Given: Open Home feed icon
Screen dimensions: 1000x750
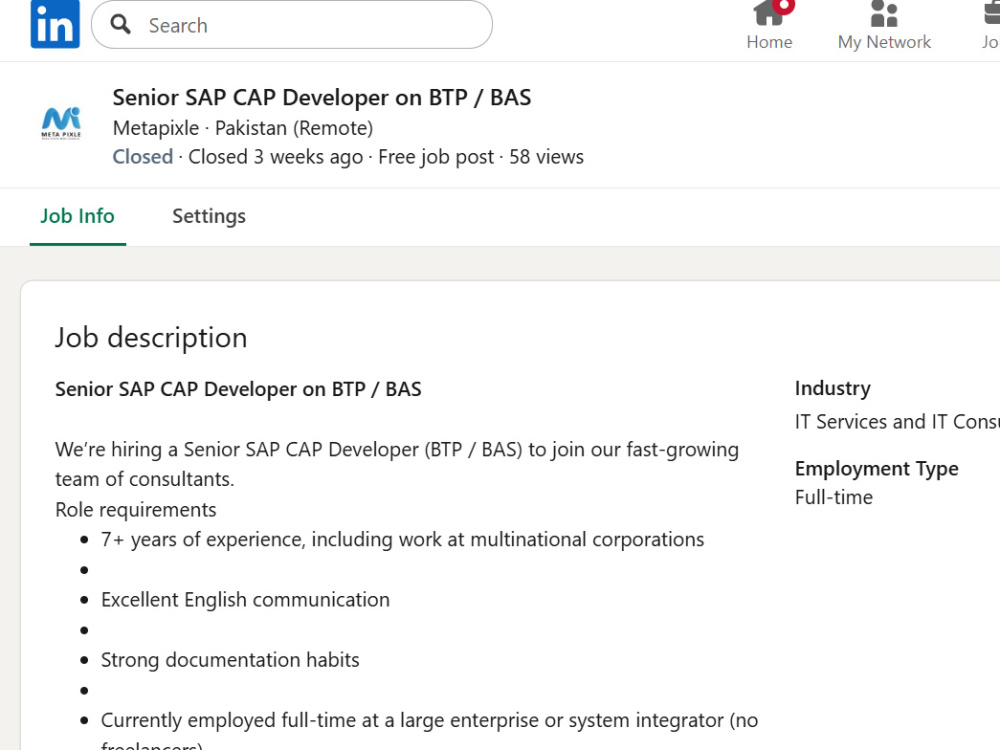Looking at the screenshot, I should coord(769,26).
